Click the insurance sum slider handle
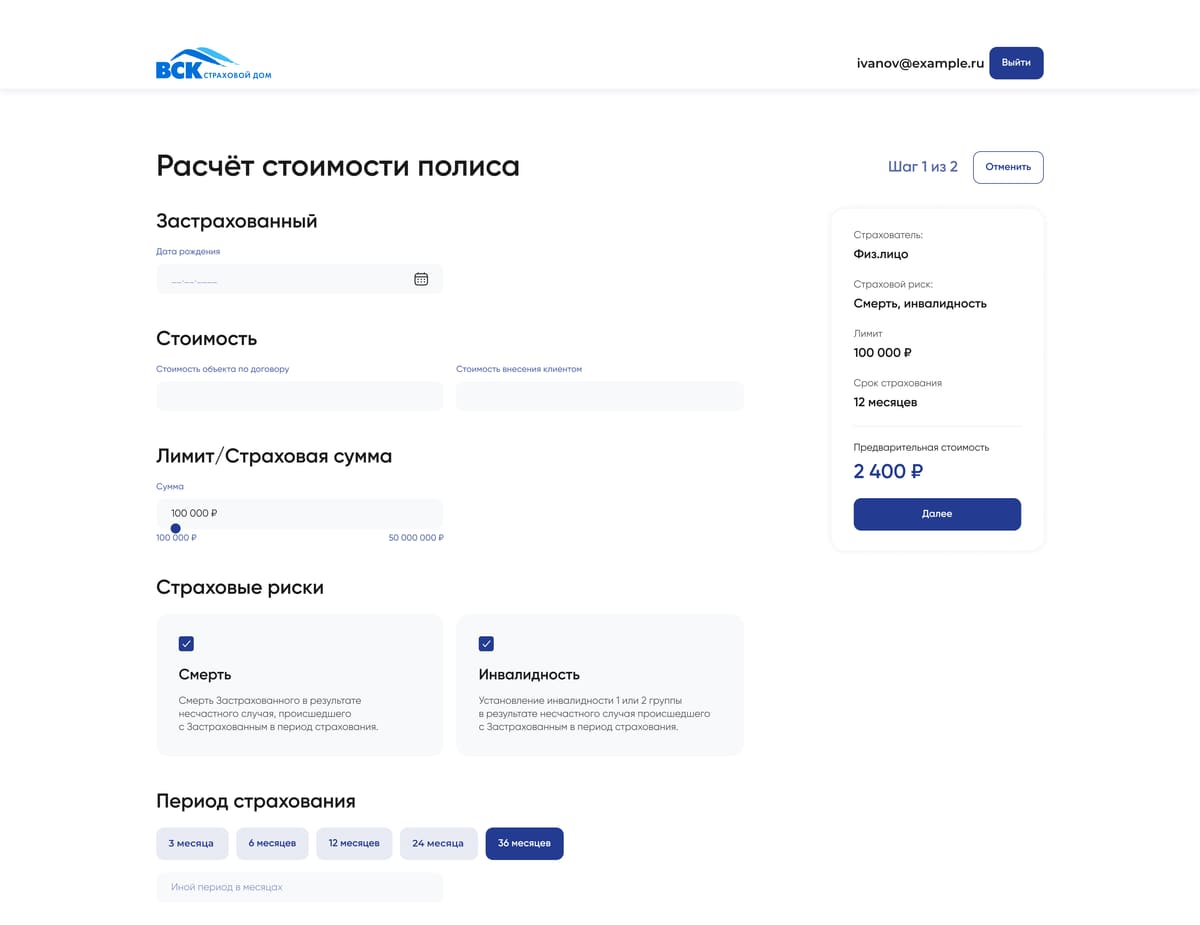Image resolution: width=1200 pixels, height=925 pixels. pos(176,528)
